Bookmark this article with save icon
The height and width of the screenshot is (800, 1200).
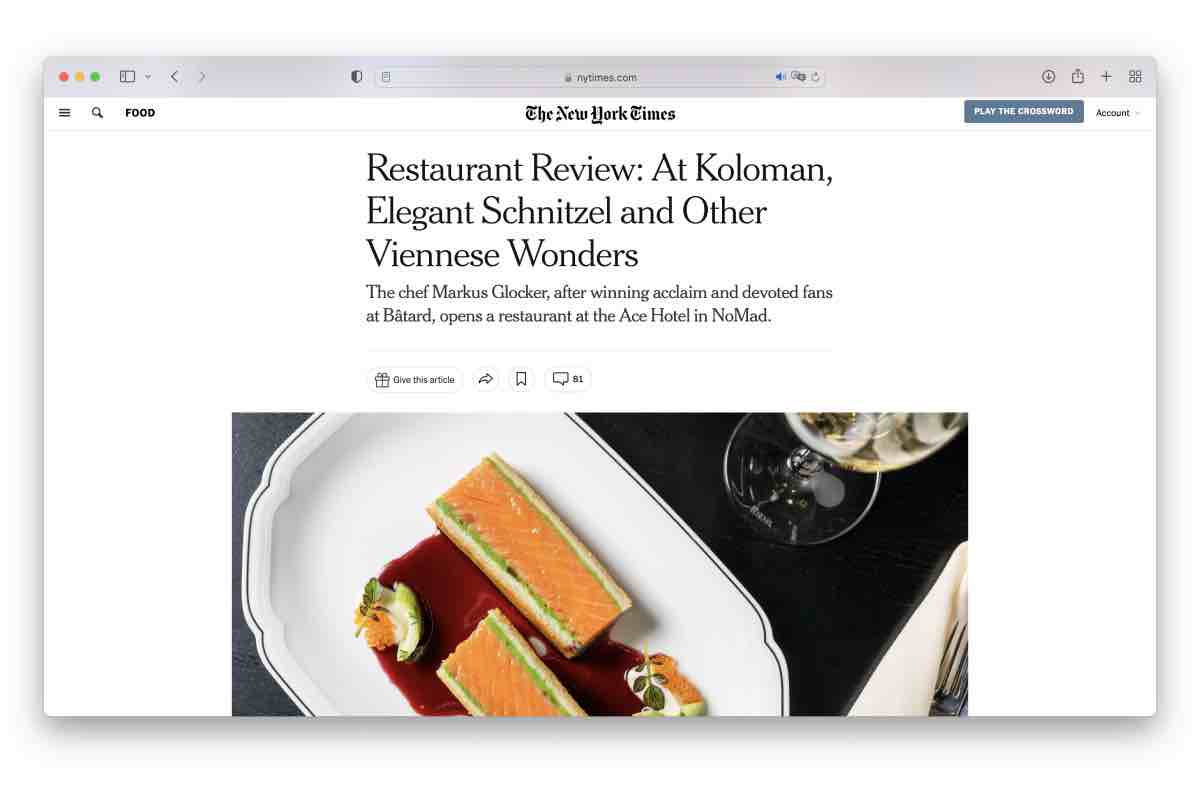click(521, 379)
